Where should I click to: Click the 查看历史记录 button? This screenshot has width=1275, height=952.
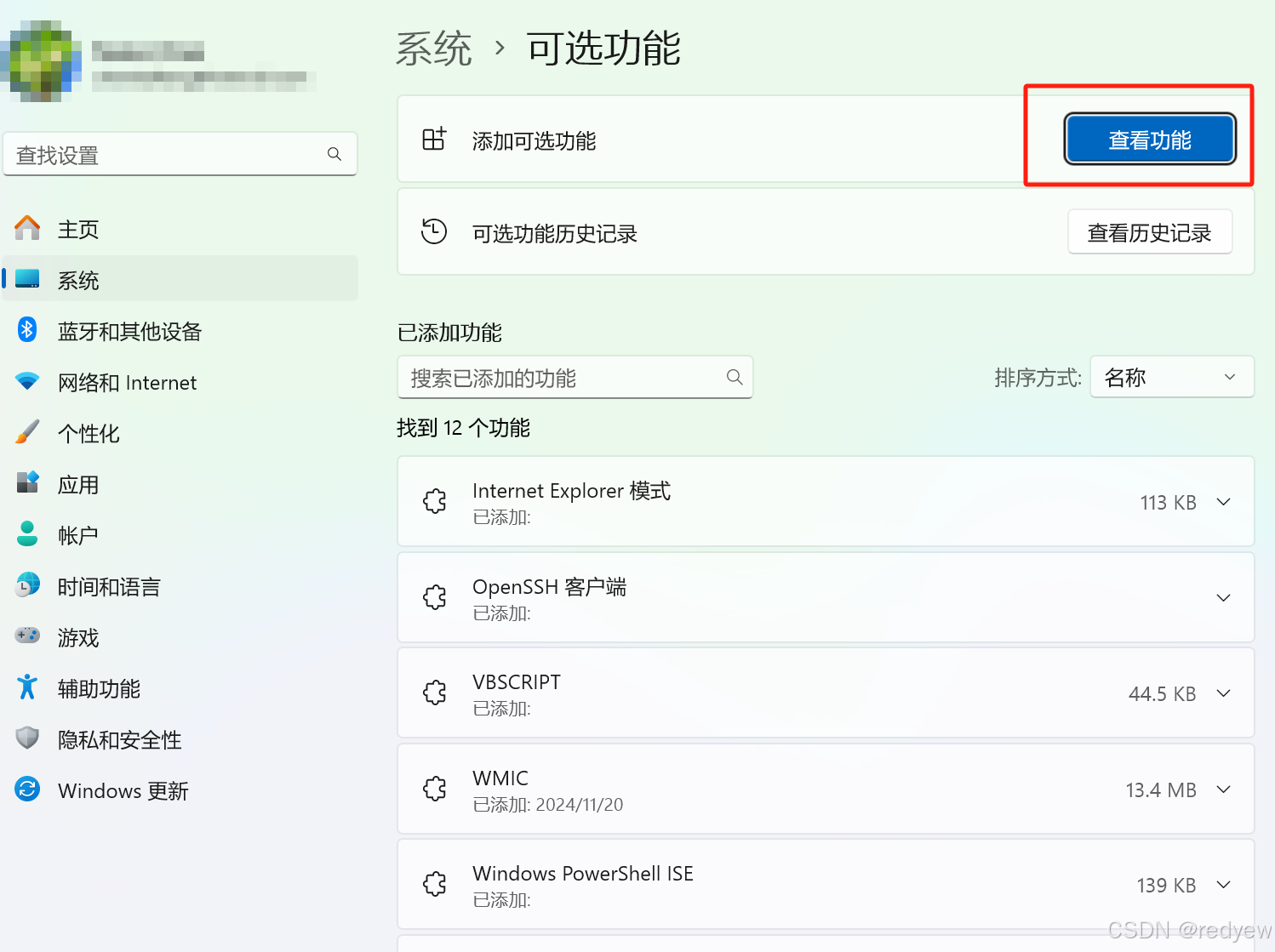(x=1150, y=231)
